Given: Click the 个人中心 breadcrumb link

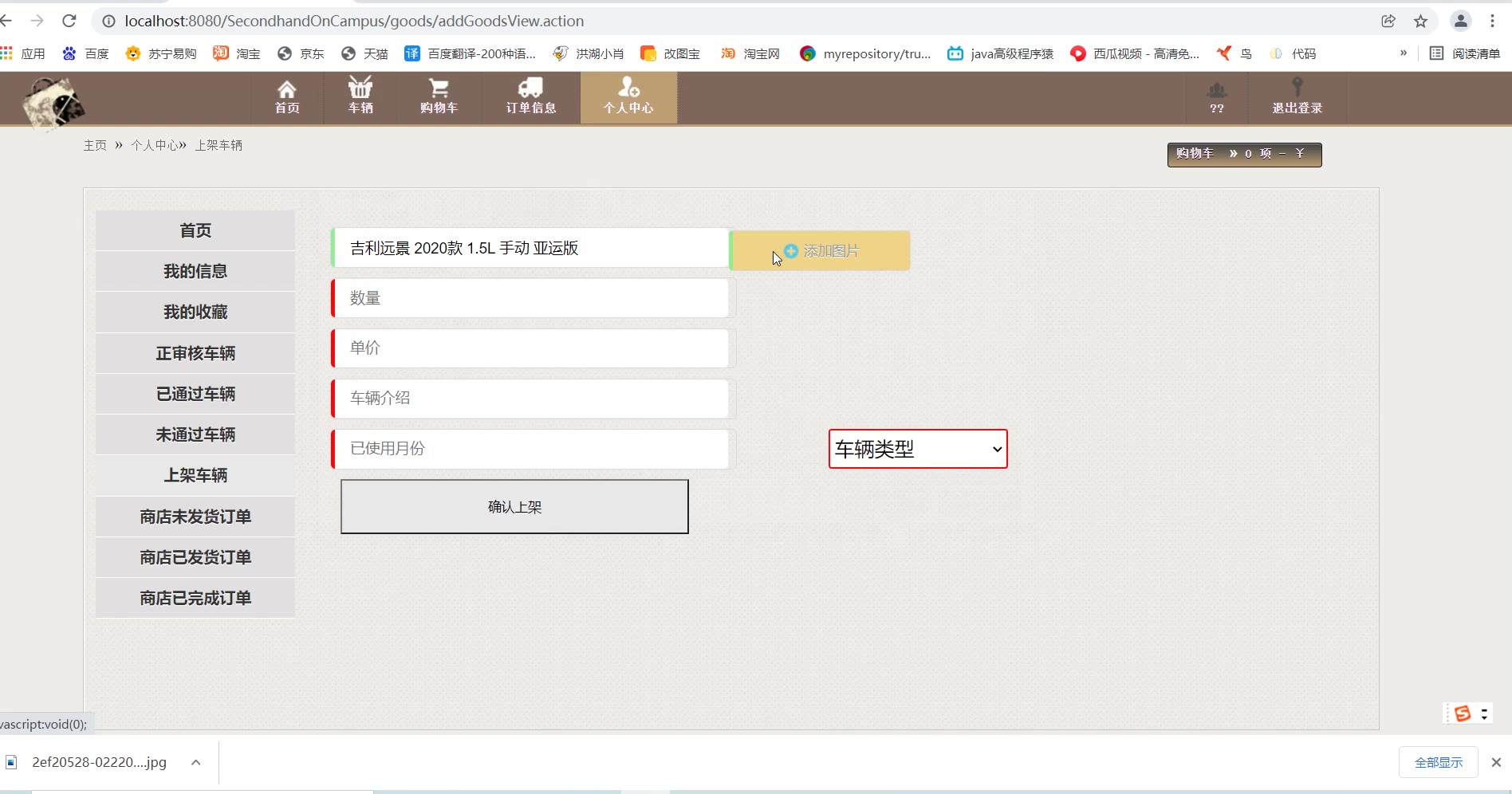Looking at the screenshot, I should coord(155,145).
